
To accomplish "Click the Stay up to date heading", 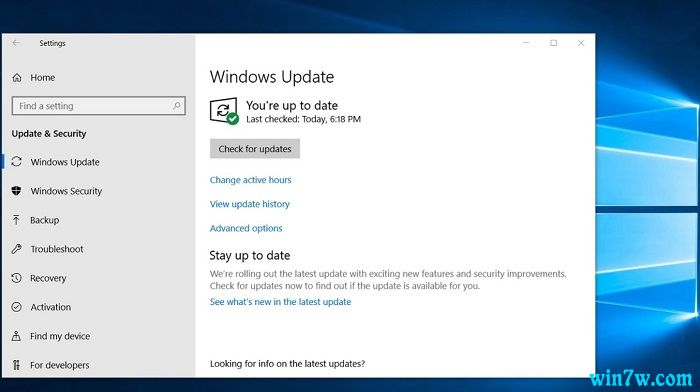I will [250, 255].
